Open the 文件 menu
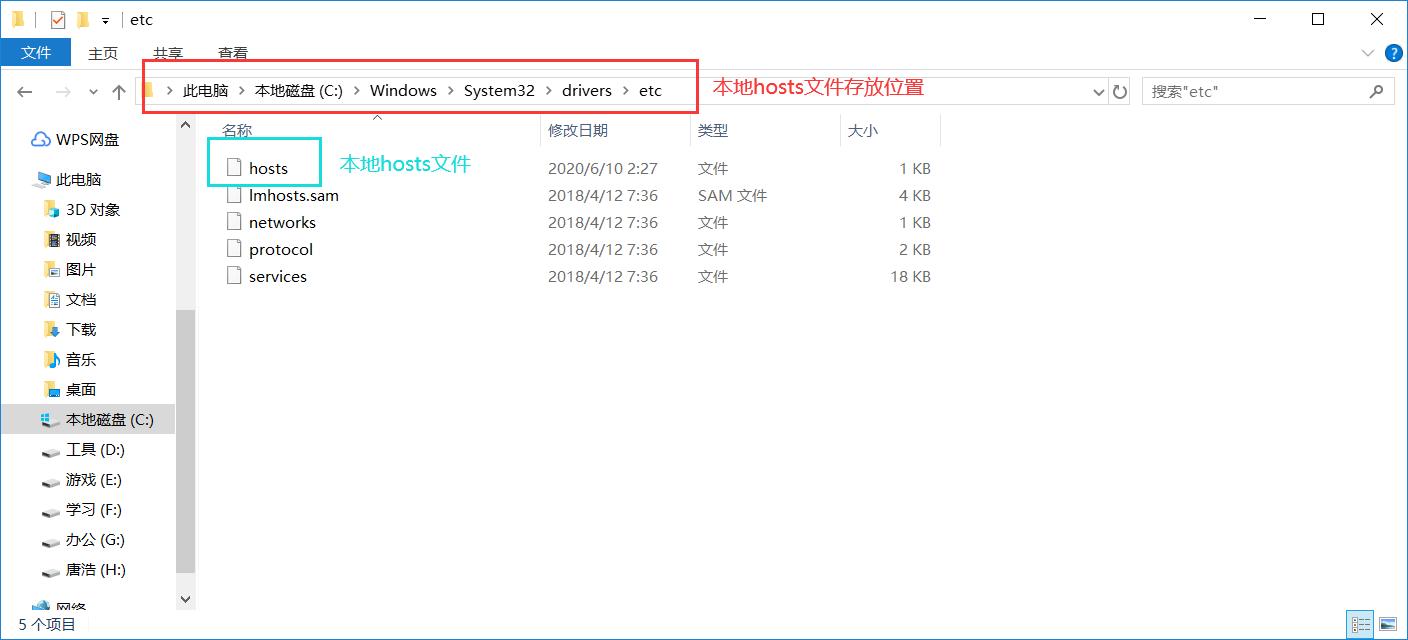Viewport: 1408px width, 640px height. [36, 52]
